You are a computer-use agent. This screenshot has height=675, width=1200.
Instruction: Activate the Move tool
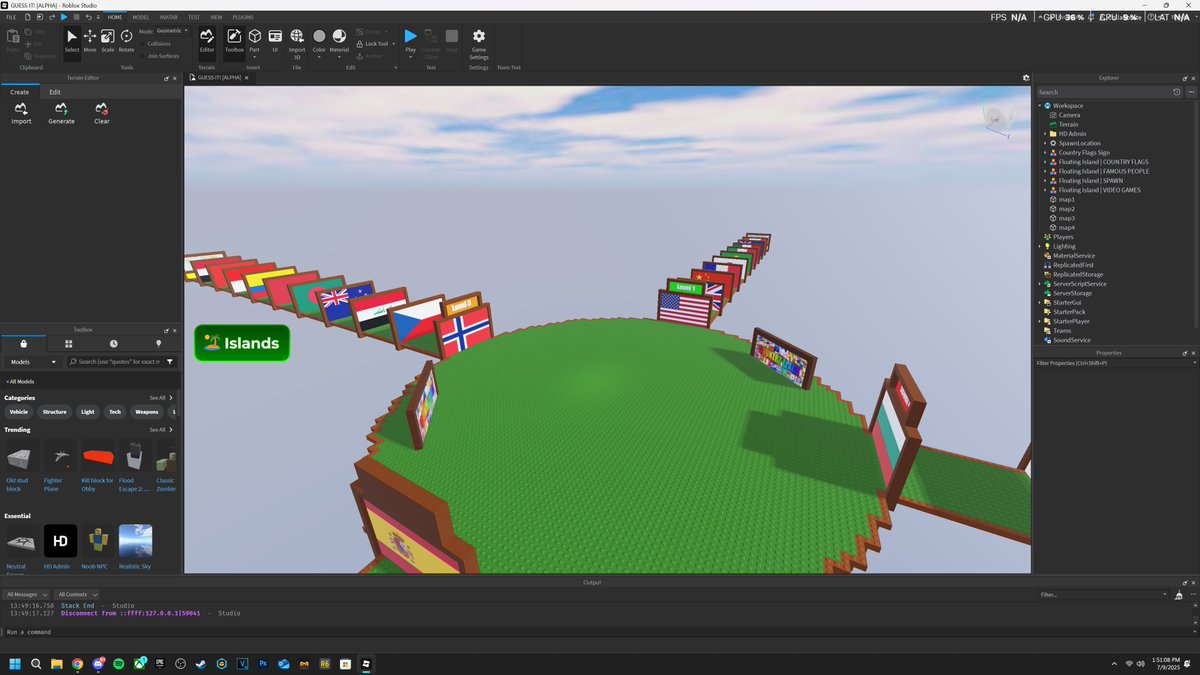pos(90,40)
